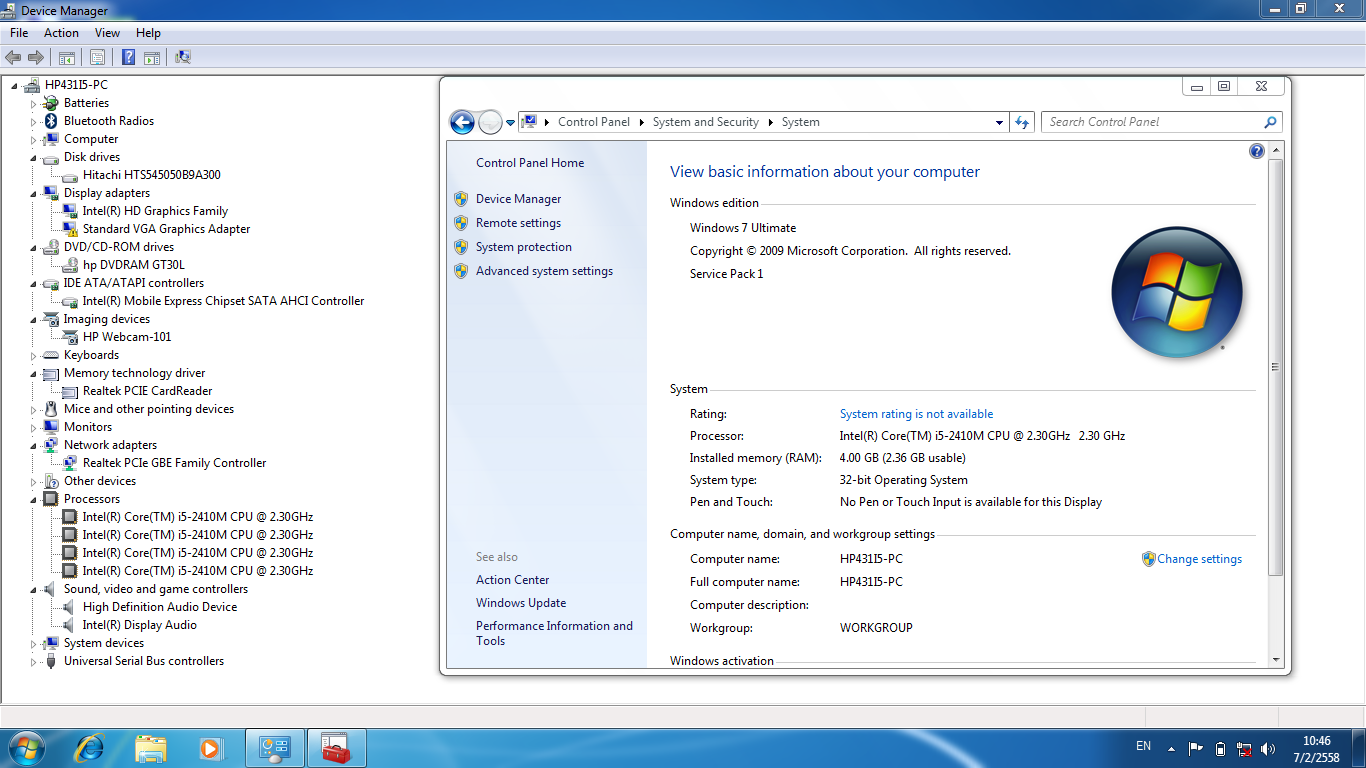1366x768 pixels.
Task: Click the Back arrow in Device Manager toolbar
Action: coord(13,58)
